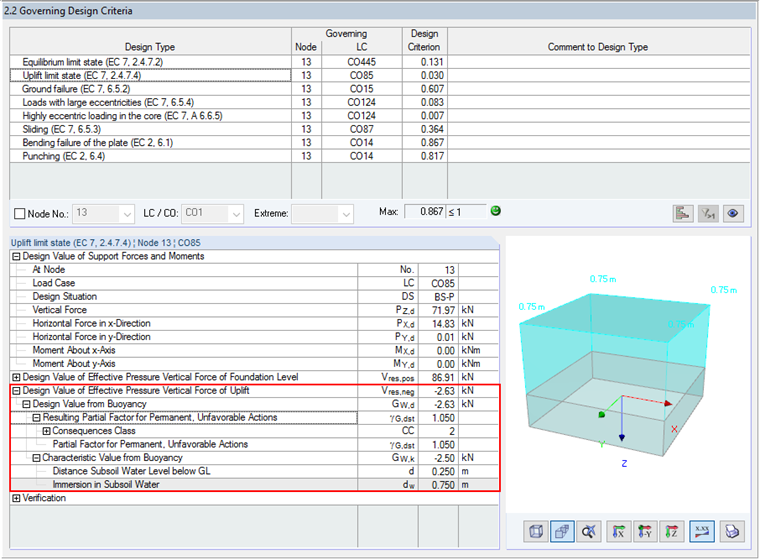Click the d value 0.250
Screen dimensions: 760x560
pyautogui.click(x=438, y=471)
